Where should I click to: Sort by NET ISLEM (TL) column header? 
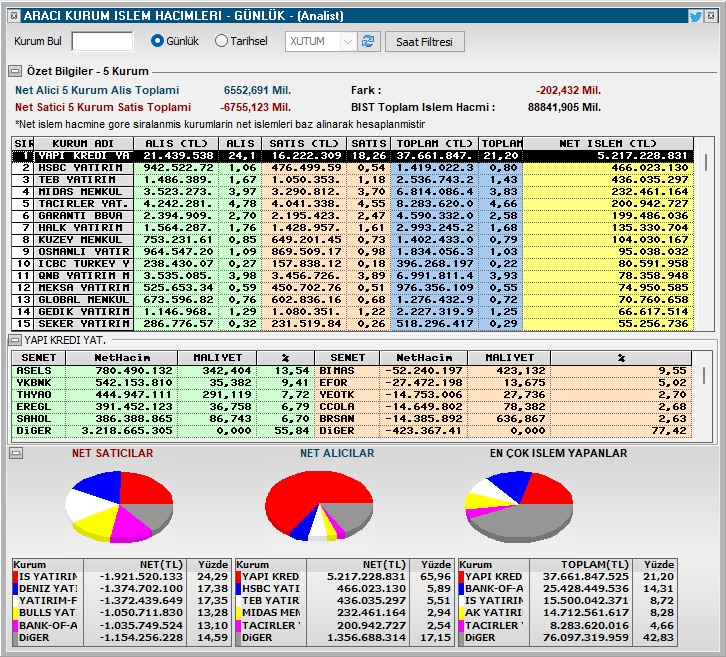(x=608, y=144)
